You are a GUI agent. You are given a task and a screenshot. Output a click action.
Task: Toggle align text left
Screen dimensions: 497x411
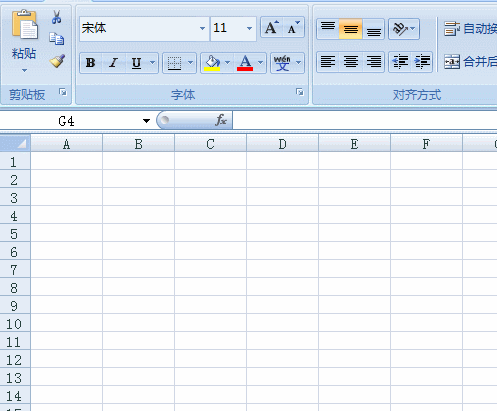(x=328, y=62)
